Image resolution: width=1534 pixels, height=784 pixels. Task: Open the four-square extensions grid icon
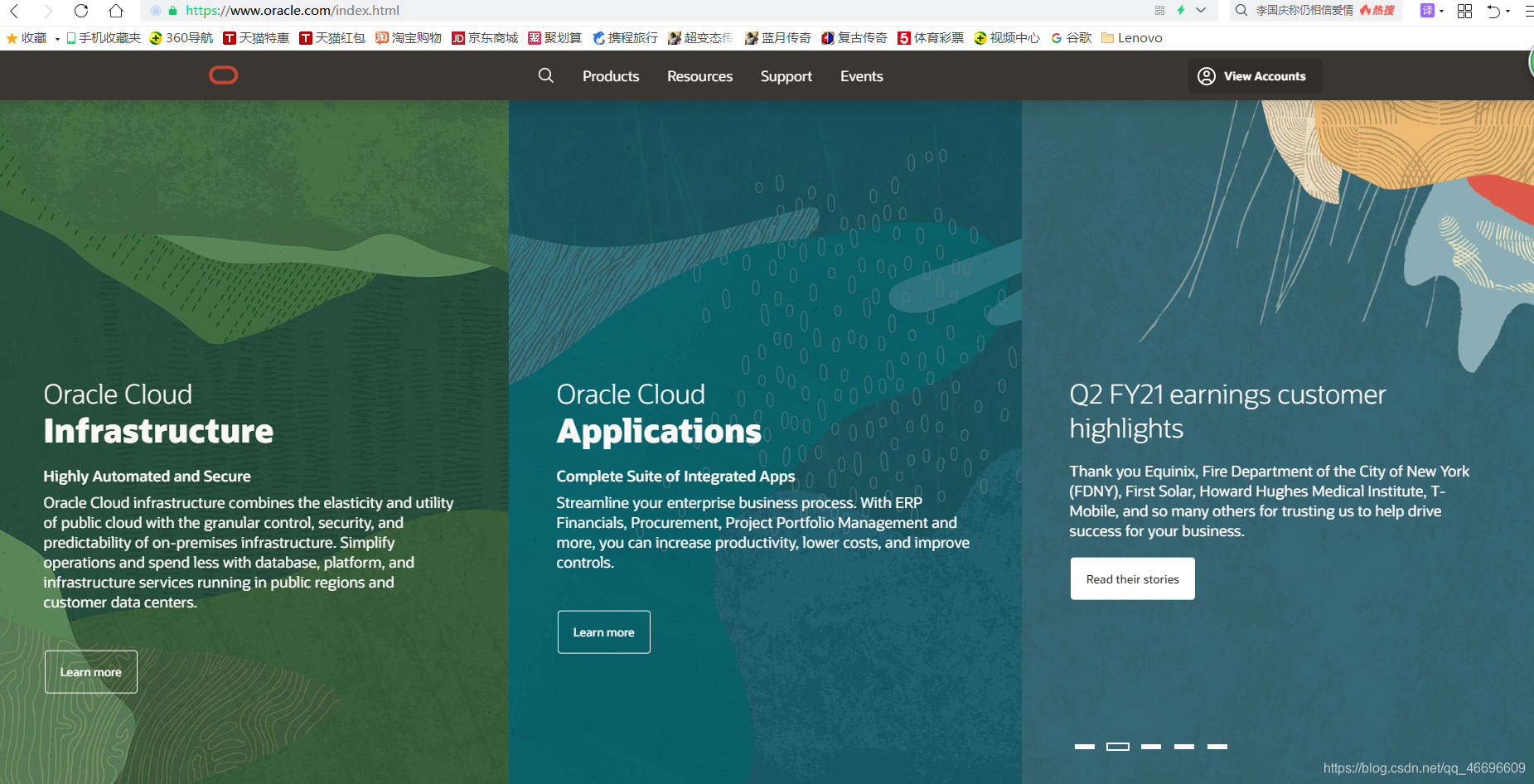click(1464, 11)
